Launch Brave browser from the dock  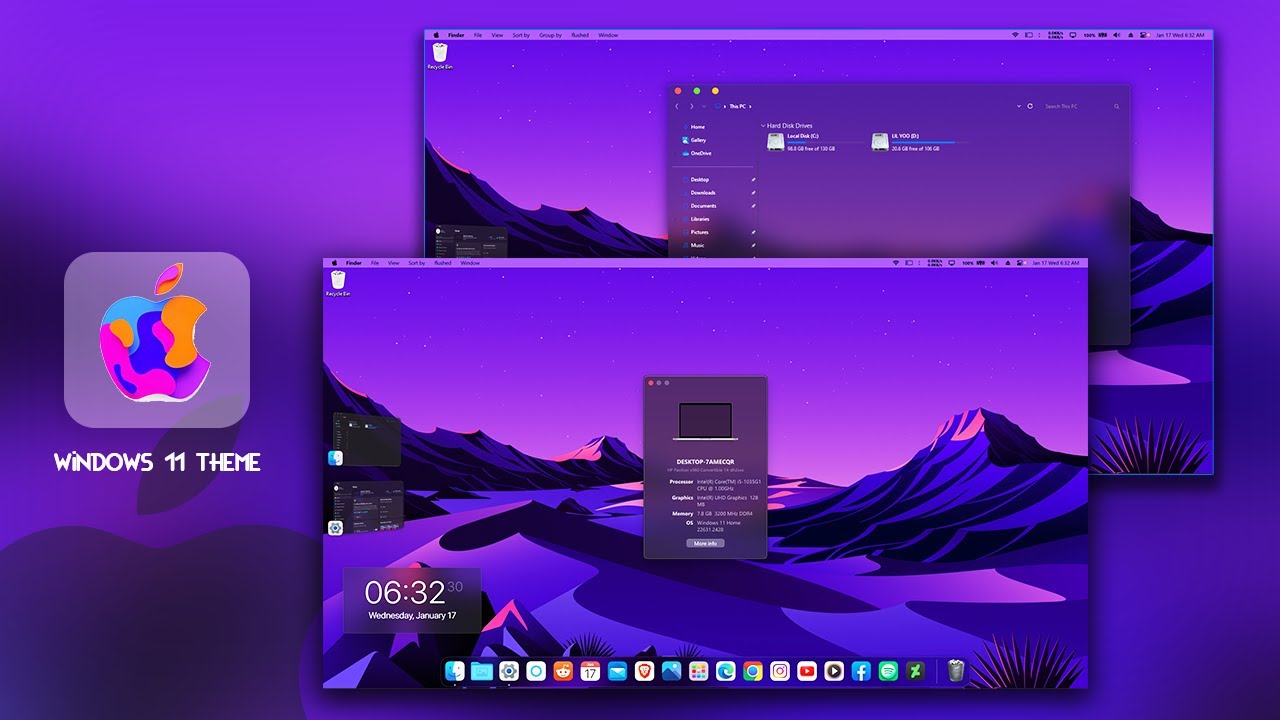coord(644,671)
